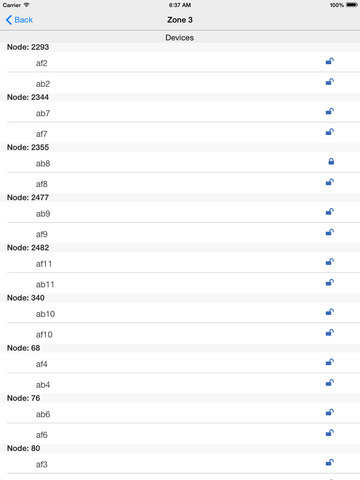Toggle lock state of device af4
This screenshot has width=360, height=480.
[x=330, y=362]
